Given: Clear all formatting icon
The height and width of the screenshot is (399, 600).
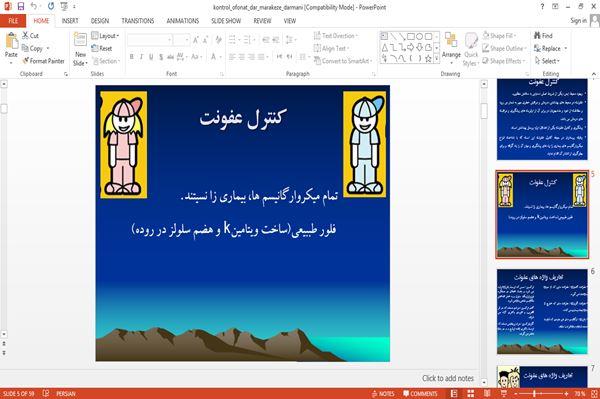Looking at the screenshot, I should tap(218, 40).
